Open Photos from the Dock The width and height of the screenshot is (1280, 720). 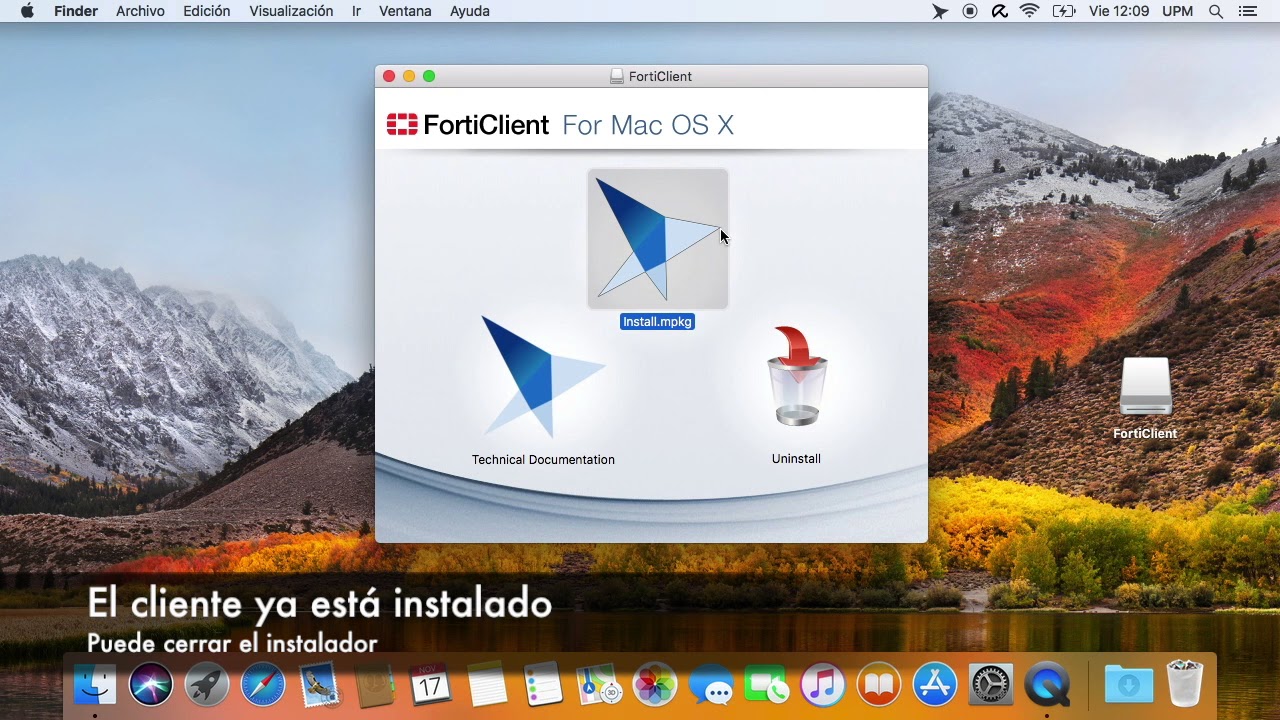pos(655,685)
